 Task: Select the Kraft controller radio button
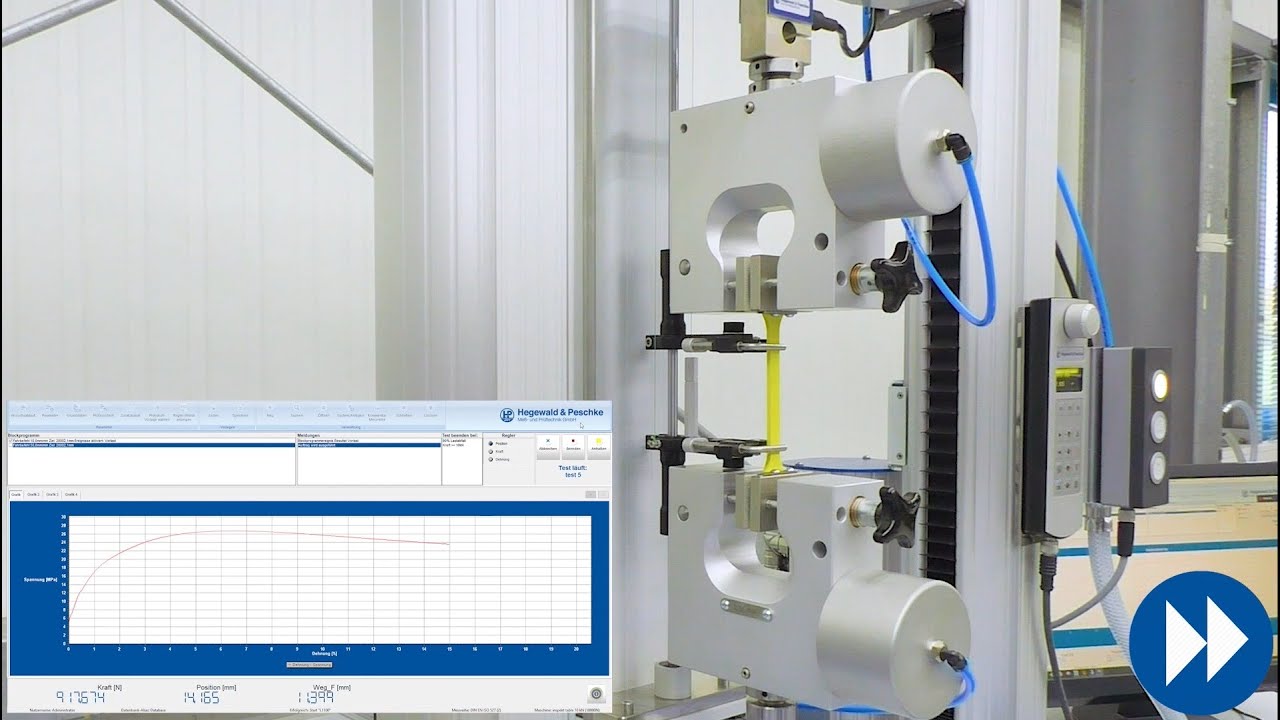pos(491,452)
